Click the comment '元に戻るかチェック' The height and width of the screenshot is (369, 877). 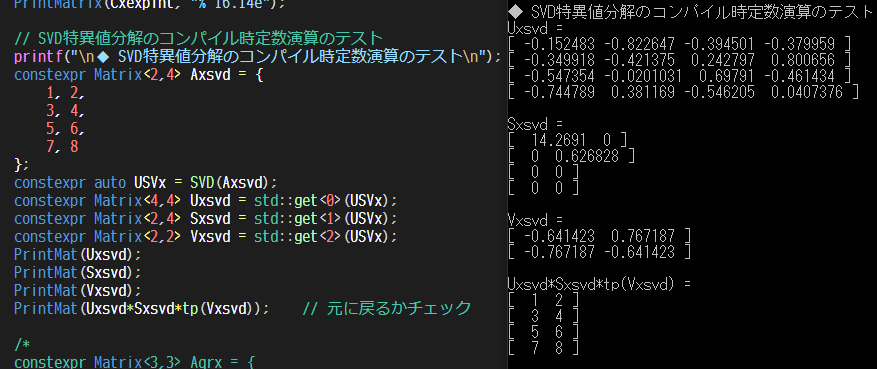(399, 308)
